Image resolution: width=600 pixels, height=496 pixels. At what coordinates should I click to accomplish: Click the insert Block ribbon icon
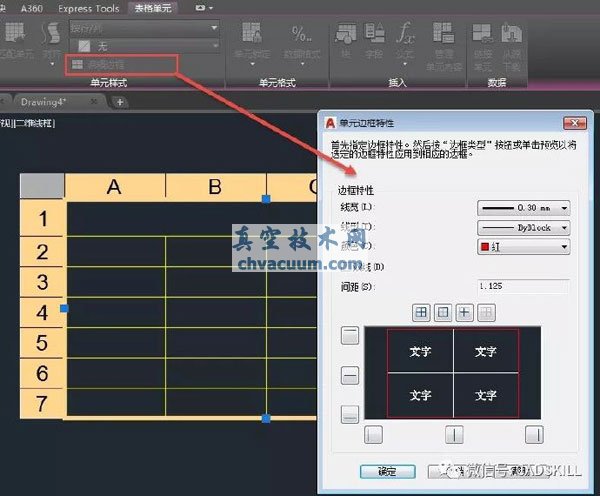pyautogui.click(x=346, y=33)
